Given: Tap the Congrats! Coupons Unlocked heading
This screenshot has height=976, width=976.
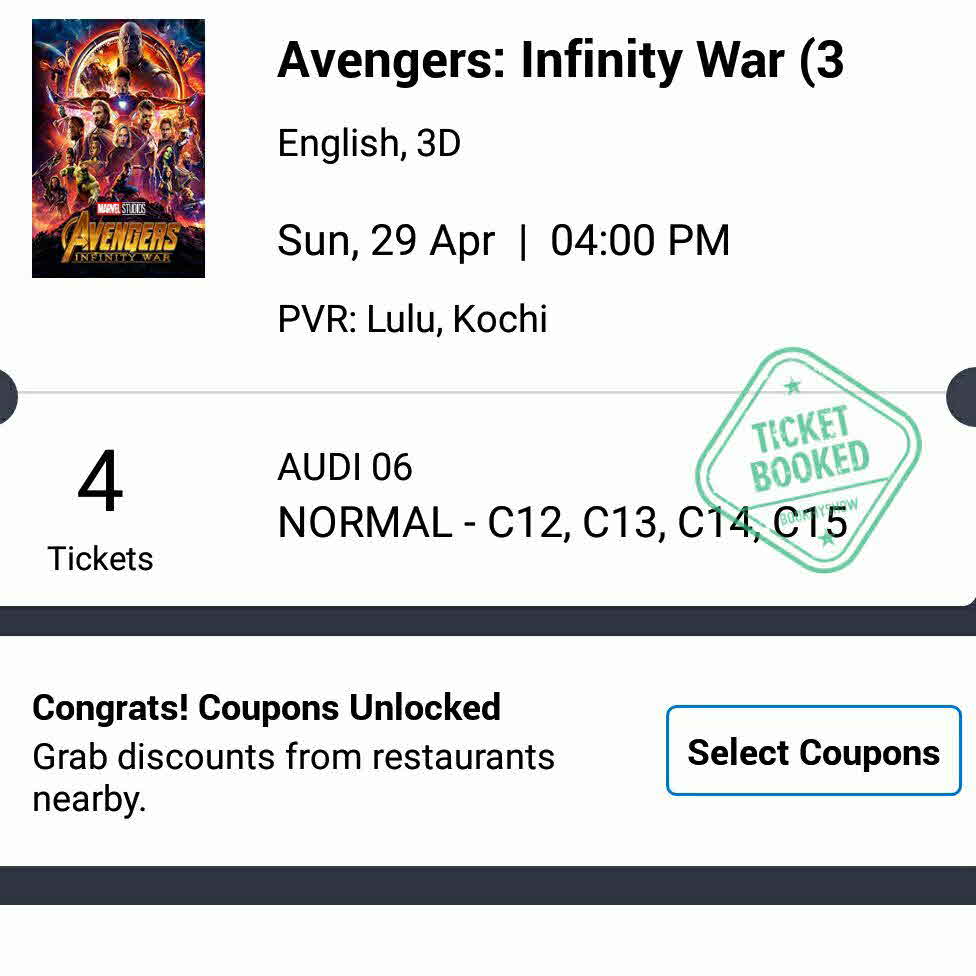Looking at the screenshot, I should click(x=266, y=708).
